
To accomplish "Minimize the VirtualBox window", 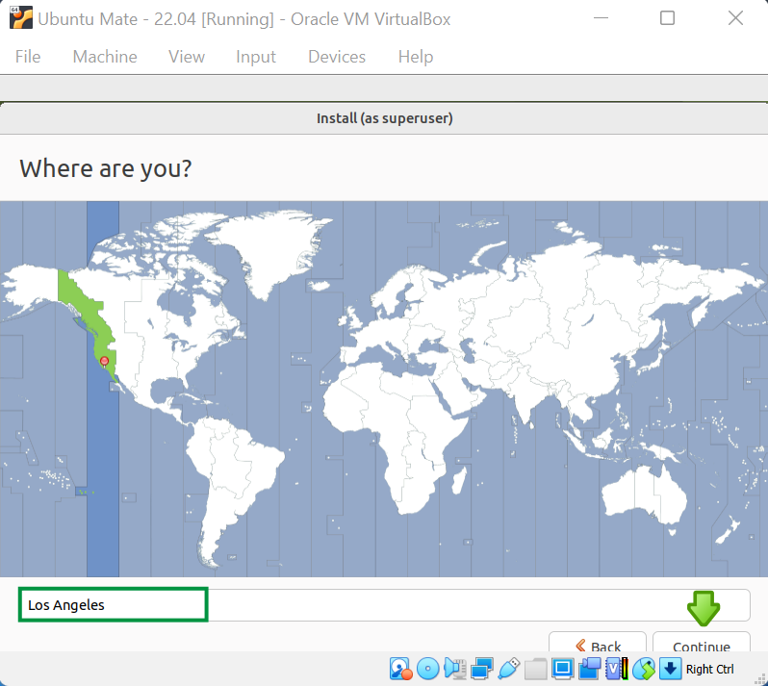I will click(601, 18).
